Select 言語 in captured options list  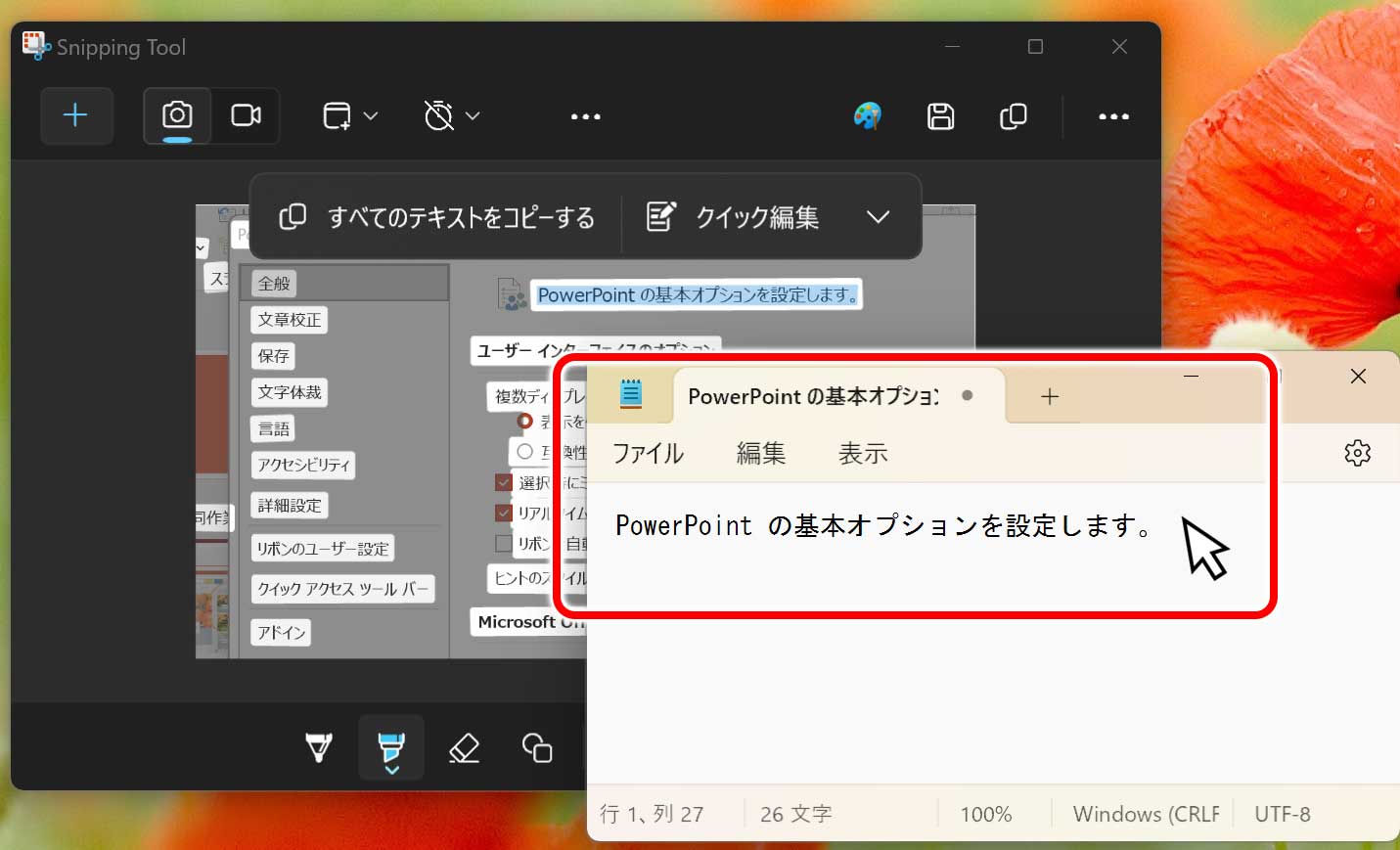(x=274, y=428)
